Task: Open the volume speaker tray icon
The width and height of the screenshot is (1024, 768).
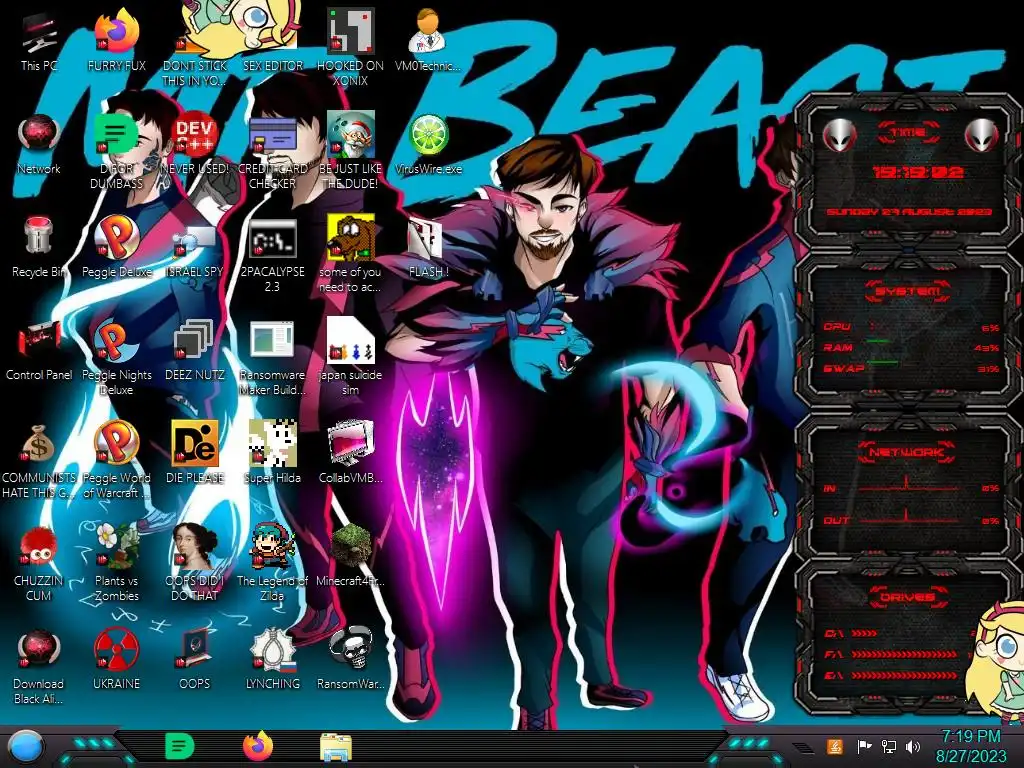Action: [x=913, y=746]
